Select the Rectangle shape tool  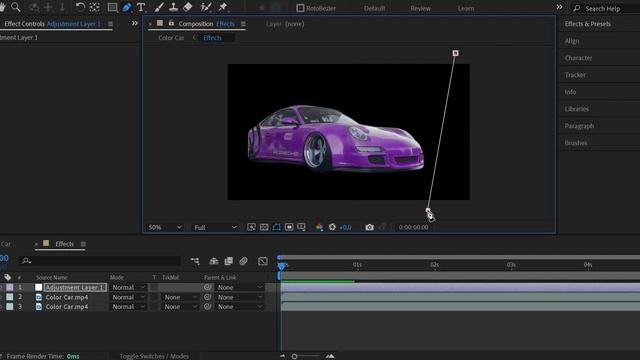(x=112, y=7)
